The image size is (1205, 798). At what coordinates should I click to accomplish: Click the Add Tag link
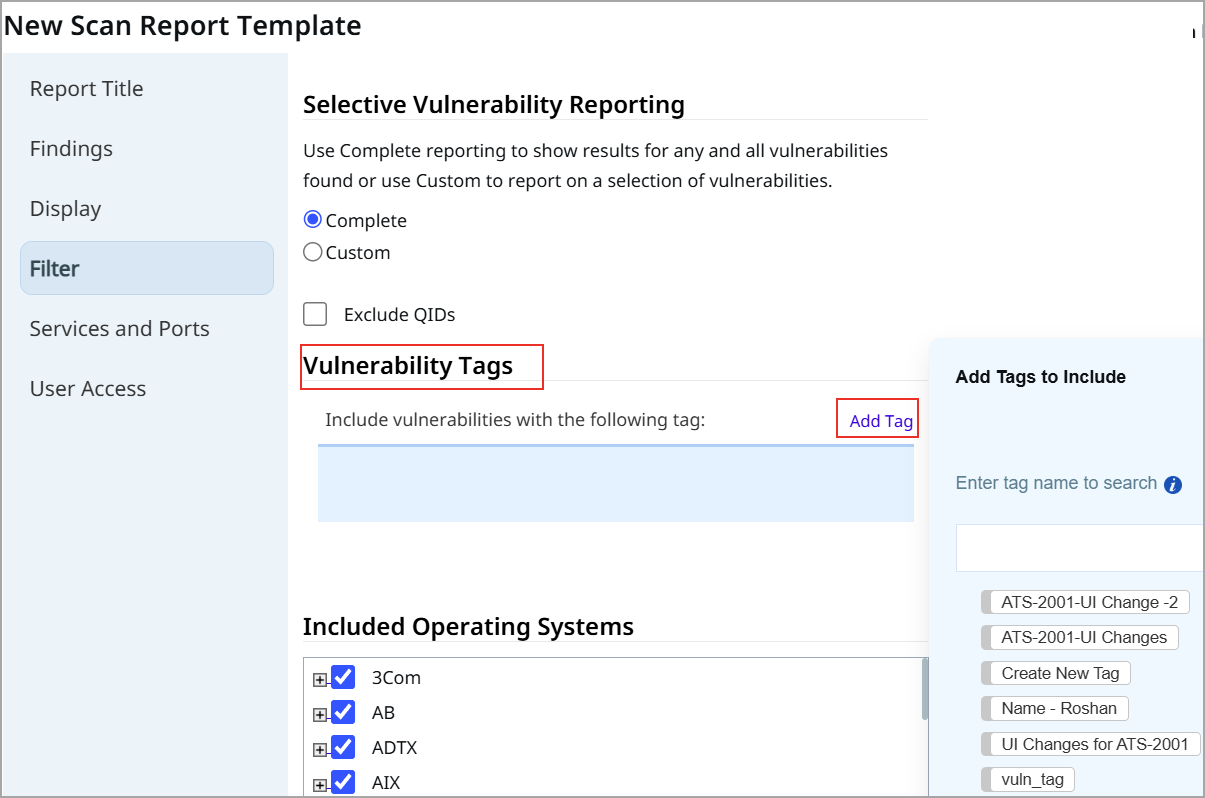click(881, 421)
